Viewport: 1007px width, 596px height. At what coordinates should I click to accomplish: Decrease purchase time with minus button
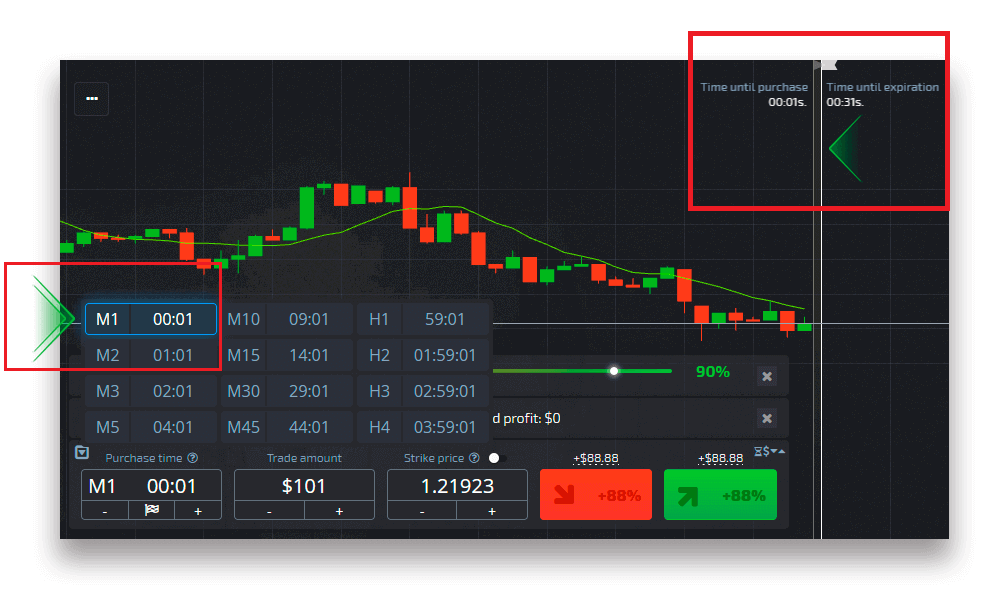click(105, 511)
